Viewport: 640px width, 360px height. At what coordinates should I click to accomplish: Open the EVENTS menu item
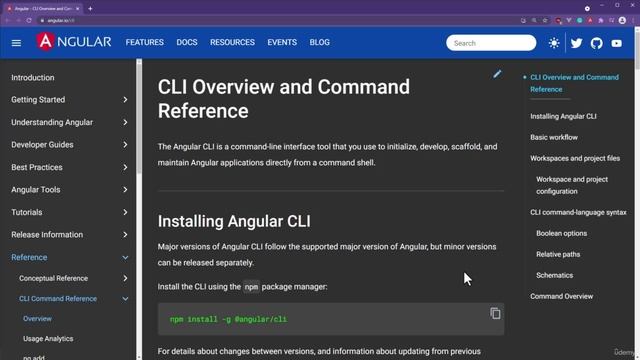[x=282, y=42]
